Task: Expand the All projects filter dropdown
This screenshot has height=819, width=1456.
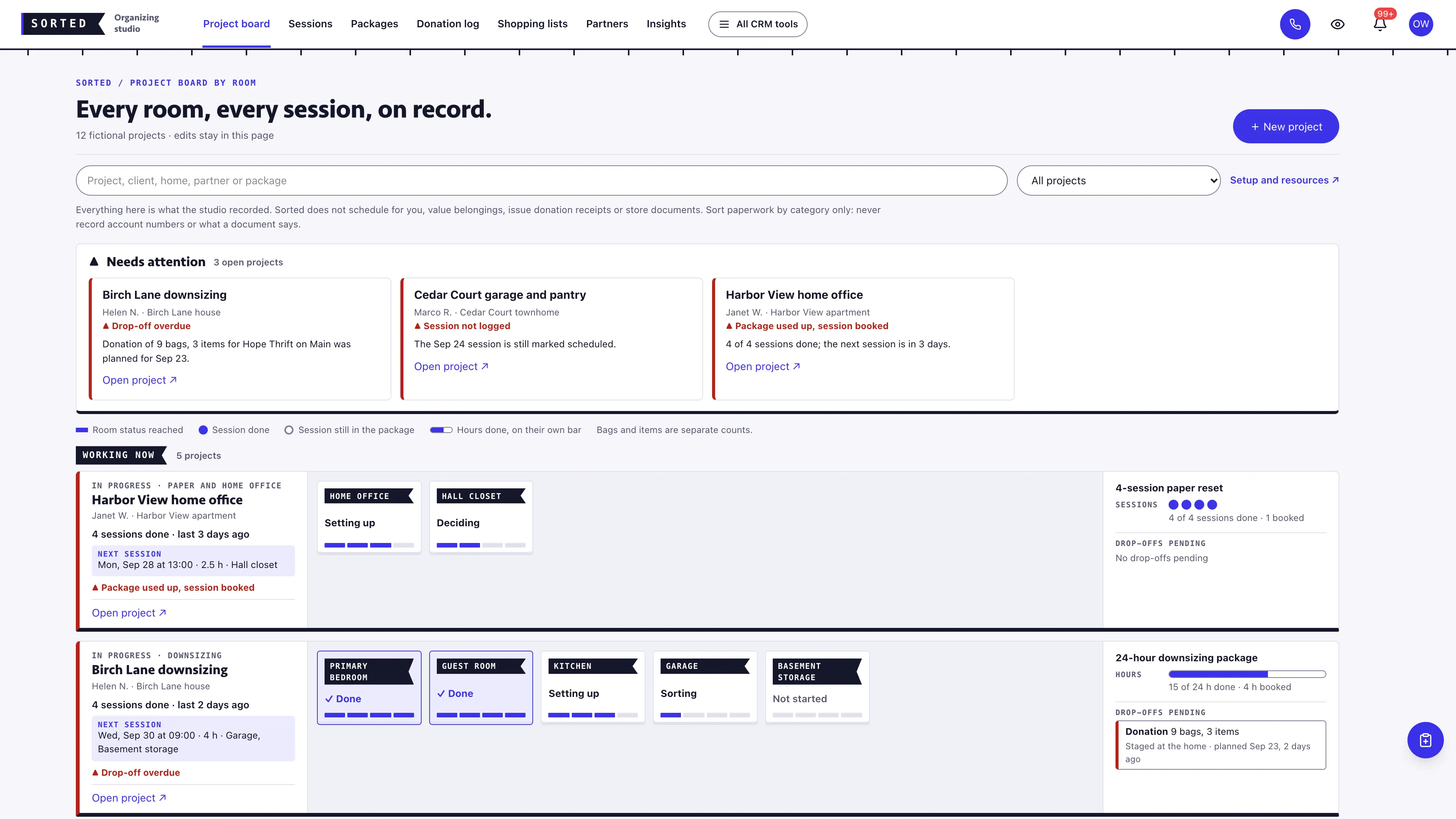Action: [x=1118, y=180]
